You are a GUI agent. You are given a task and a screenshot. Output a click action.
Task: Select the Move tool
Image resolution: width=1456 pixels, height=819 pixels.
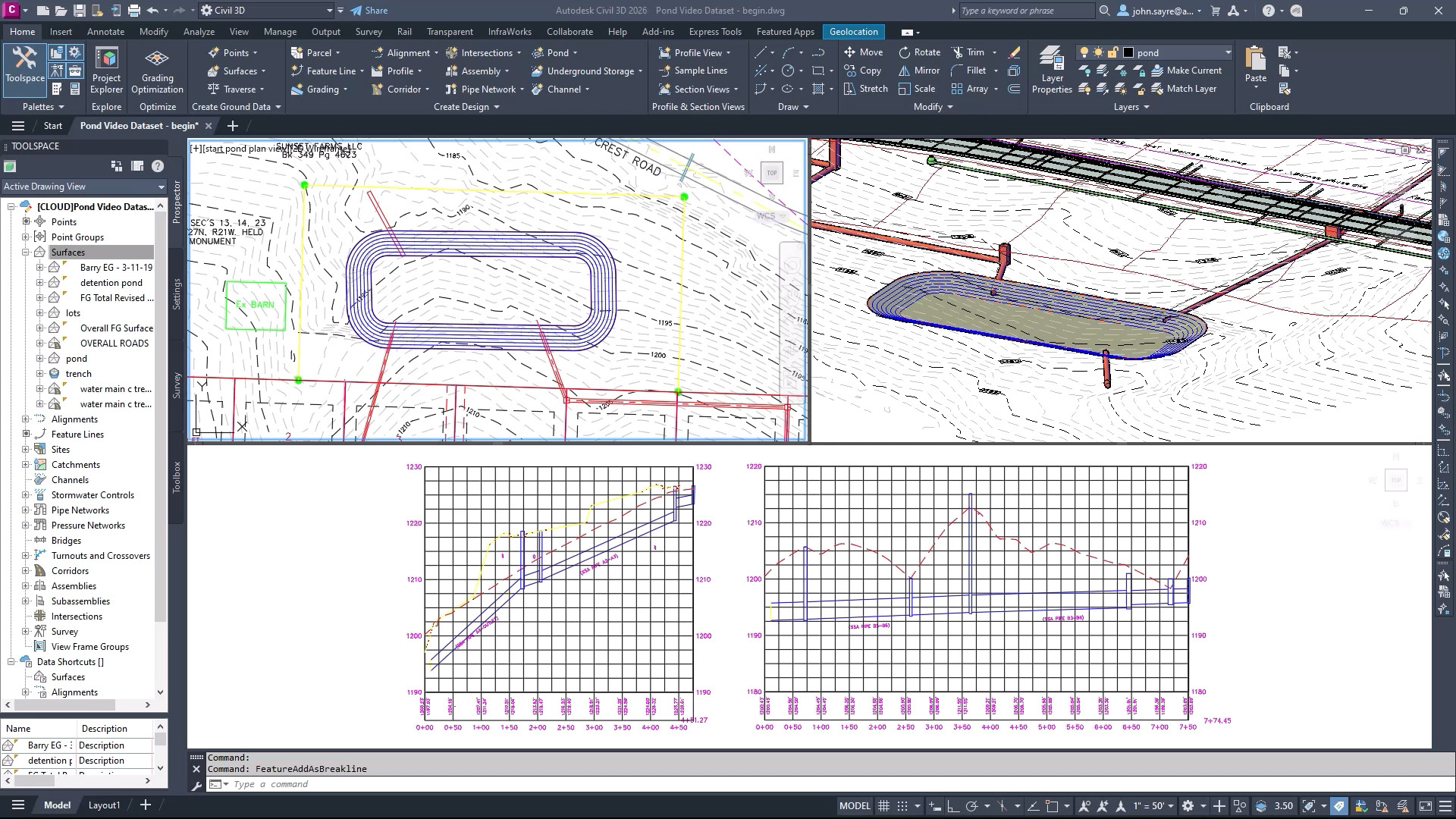click(863, 52)
